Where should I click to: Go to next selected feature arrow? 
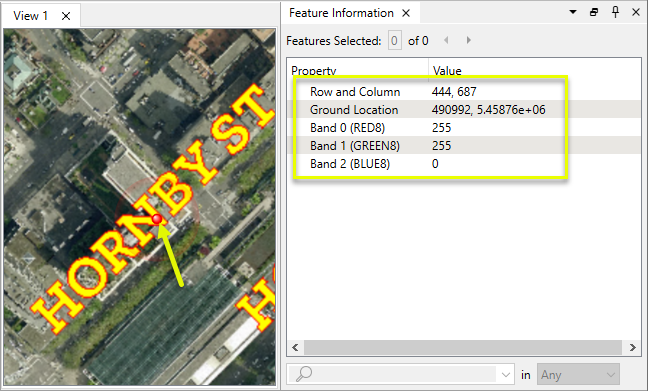point(468,40)
